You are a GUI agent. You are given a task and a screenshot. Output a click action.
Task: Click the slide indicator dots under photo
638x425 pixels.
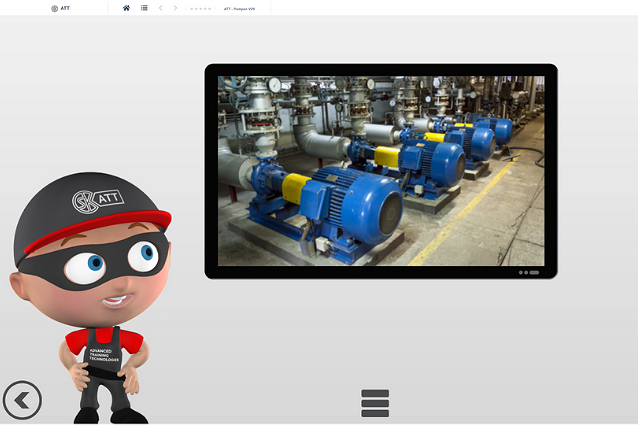point(529,272)
